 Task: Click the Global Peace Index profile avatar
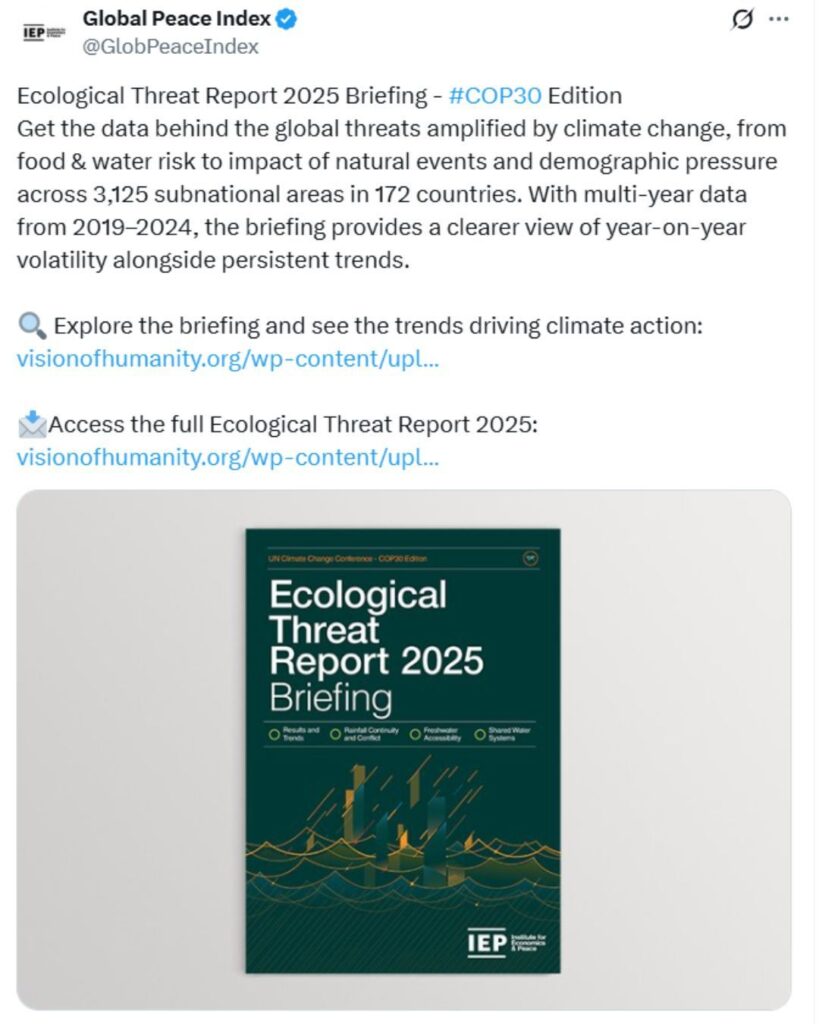coord(41,30)
